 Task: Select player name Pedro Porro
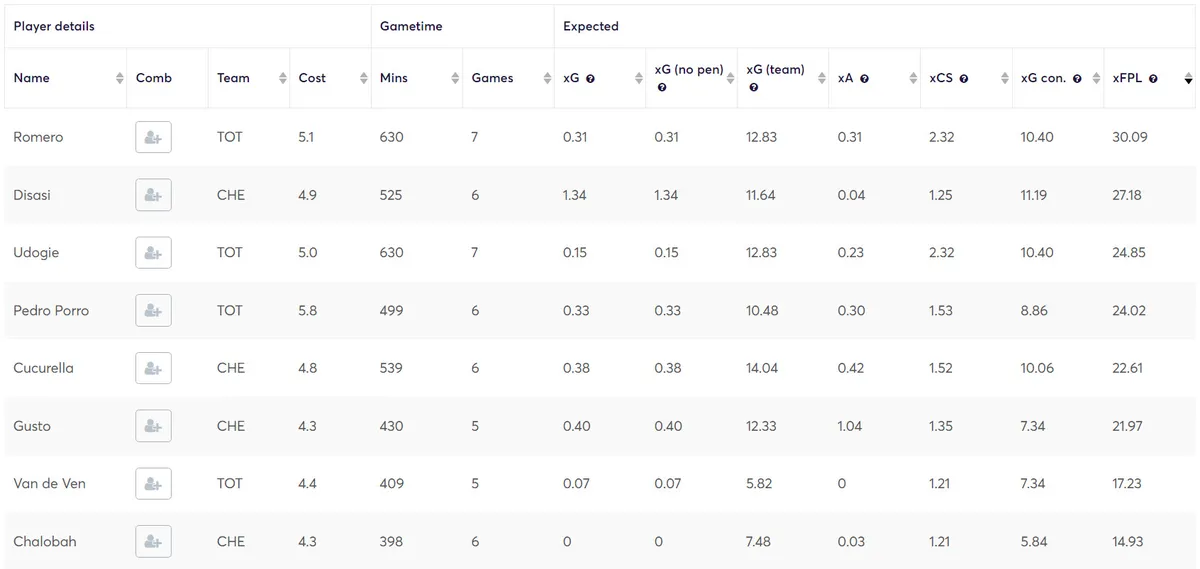[51, 310]
